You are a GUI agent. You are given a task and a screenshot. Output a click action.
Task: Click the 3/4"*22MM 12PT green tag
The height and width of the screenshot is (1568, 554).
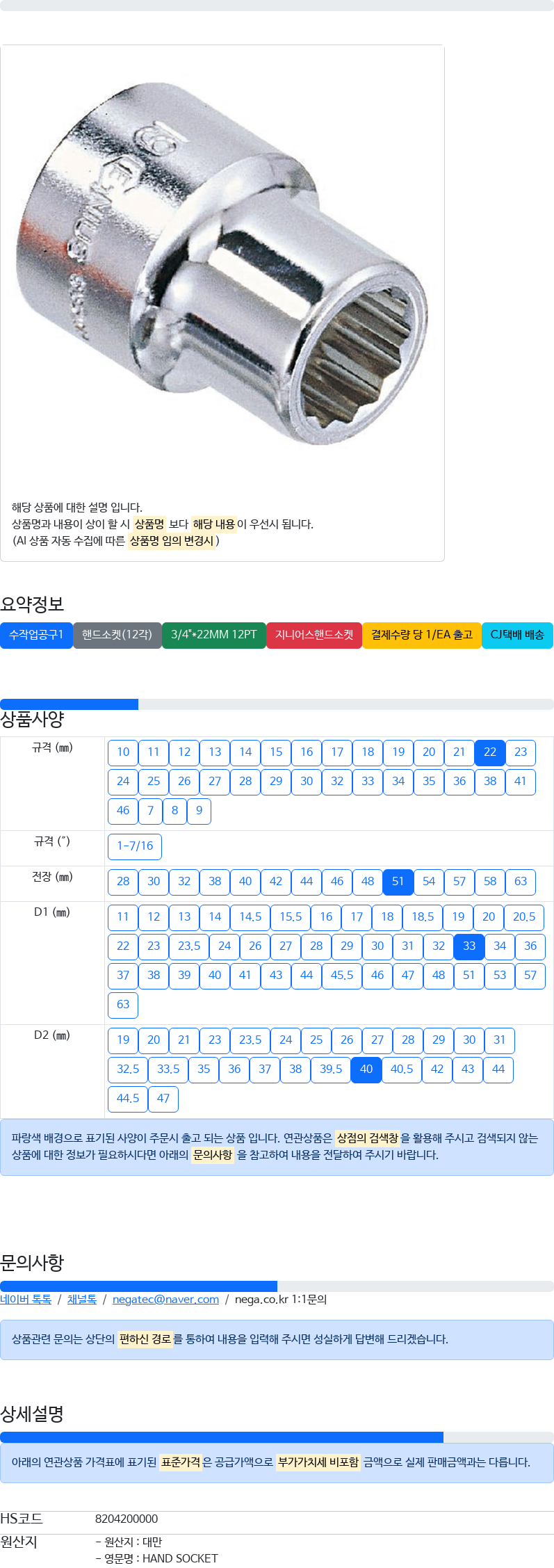click(x=214, y=635)
